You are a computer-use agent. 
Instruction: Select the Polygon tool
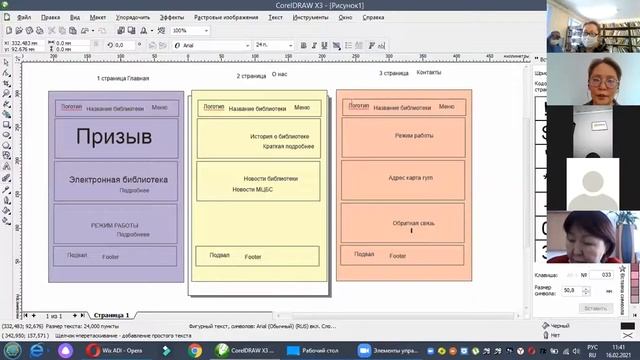click(x=6, y=145)
